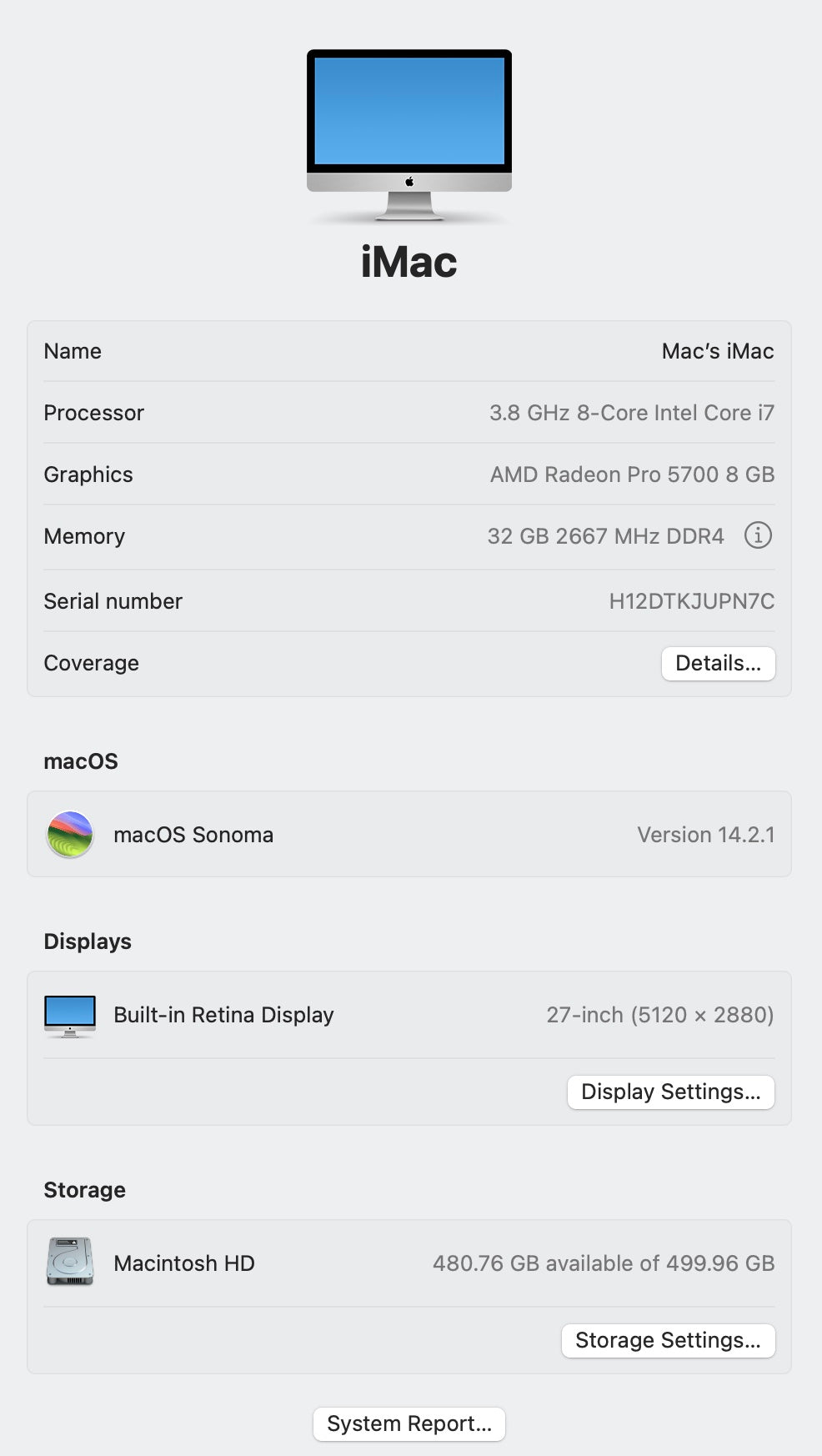Click the Built-in Retina Display label
This screenshot has width=822, height=1456.
click(223, 1016)
